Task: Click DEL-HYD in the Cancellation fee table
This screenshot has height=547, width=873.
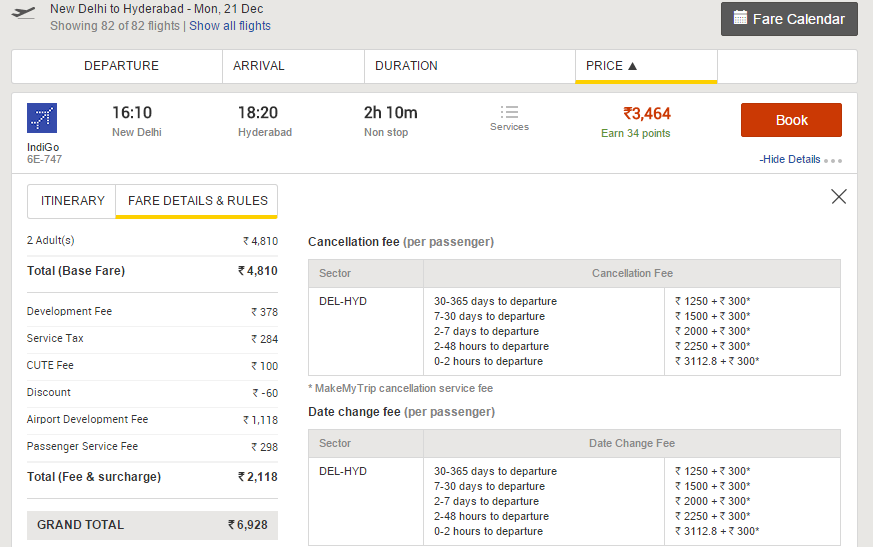Action: coord(343,301)
